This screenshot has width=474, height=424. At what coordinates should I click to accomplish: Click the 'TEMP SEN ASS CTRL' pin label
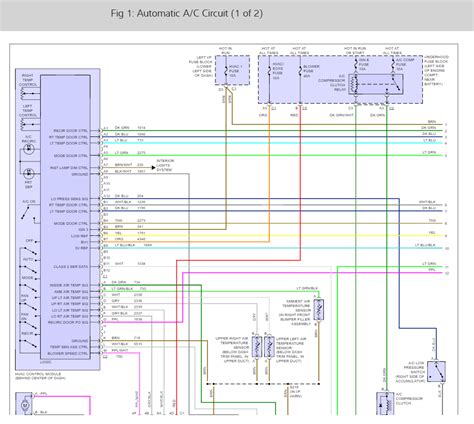point(69,347)
